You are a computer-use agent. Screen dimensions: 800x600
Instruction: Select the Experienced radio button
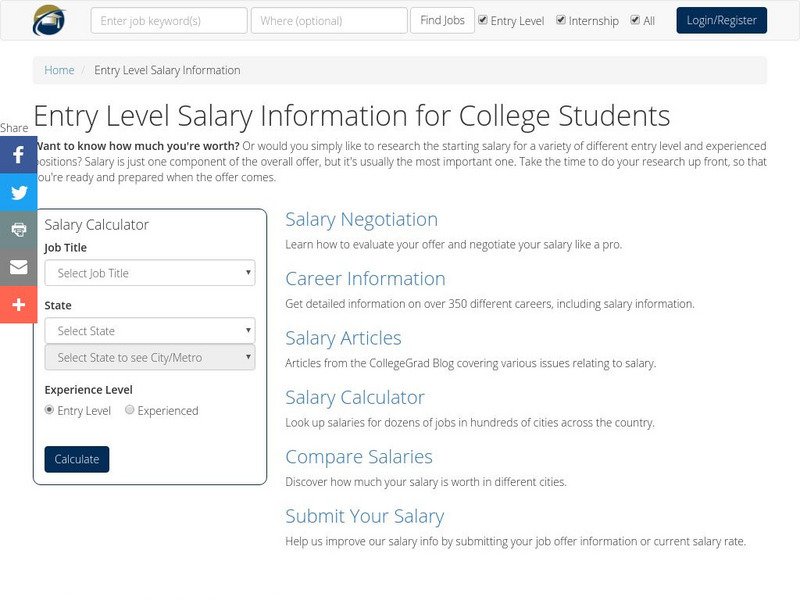tap(129, 410)
